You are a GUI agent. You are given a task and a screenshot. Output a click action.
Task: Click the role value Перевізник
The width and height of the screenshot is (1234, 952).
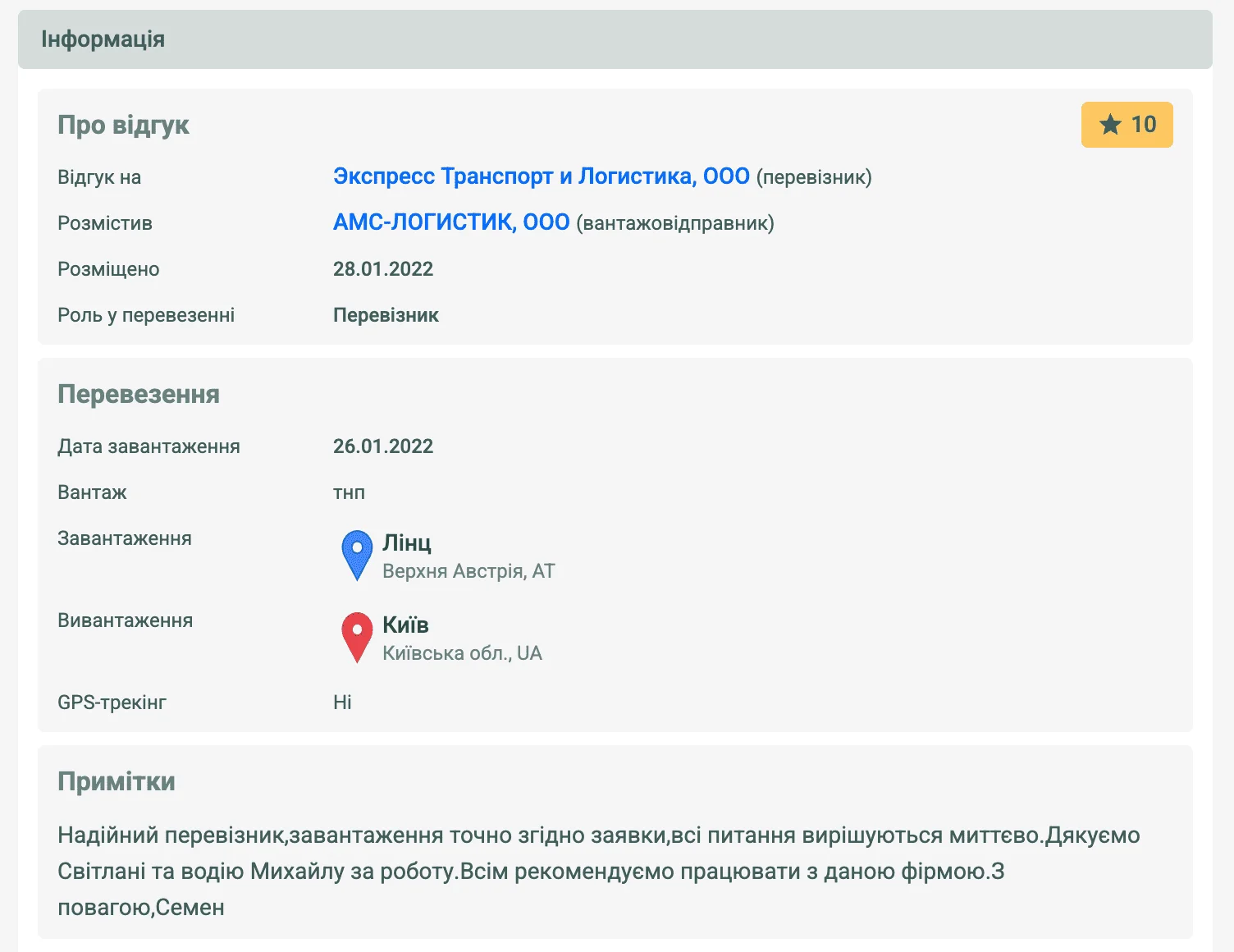tap(386, 315)
